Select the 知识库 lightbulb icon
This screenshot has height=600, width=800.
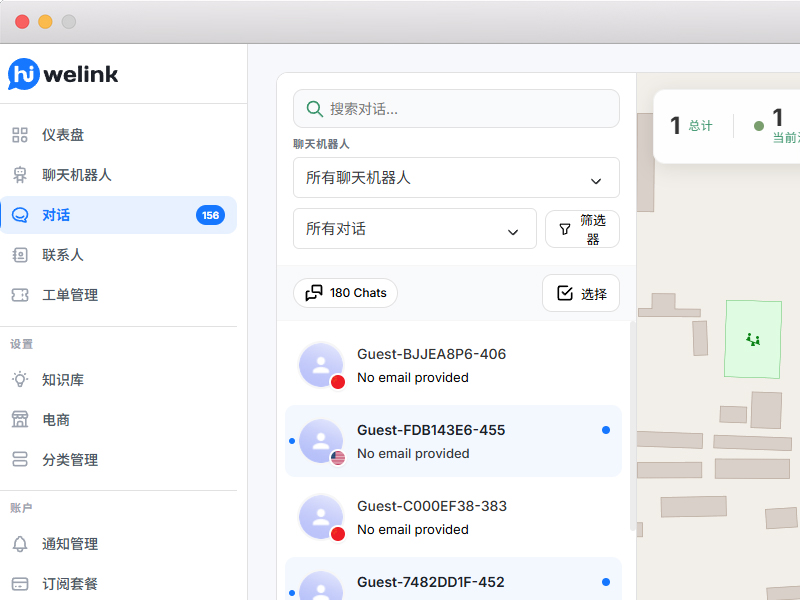pyautogui.click(x=20, y=380)
